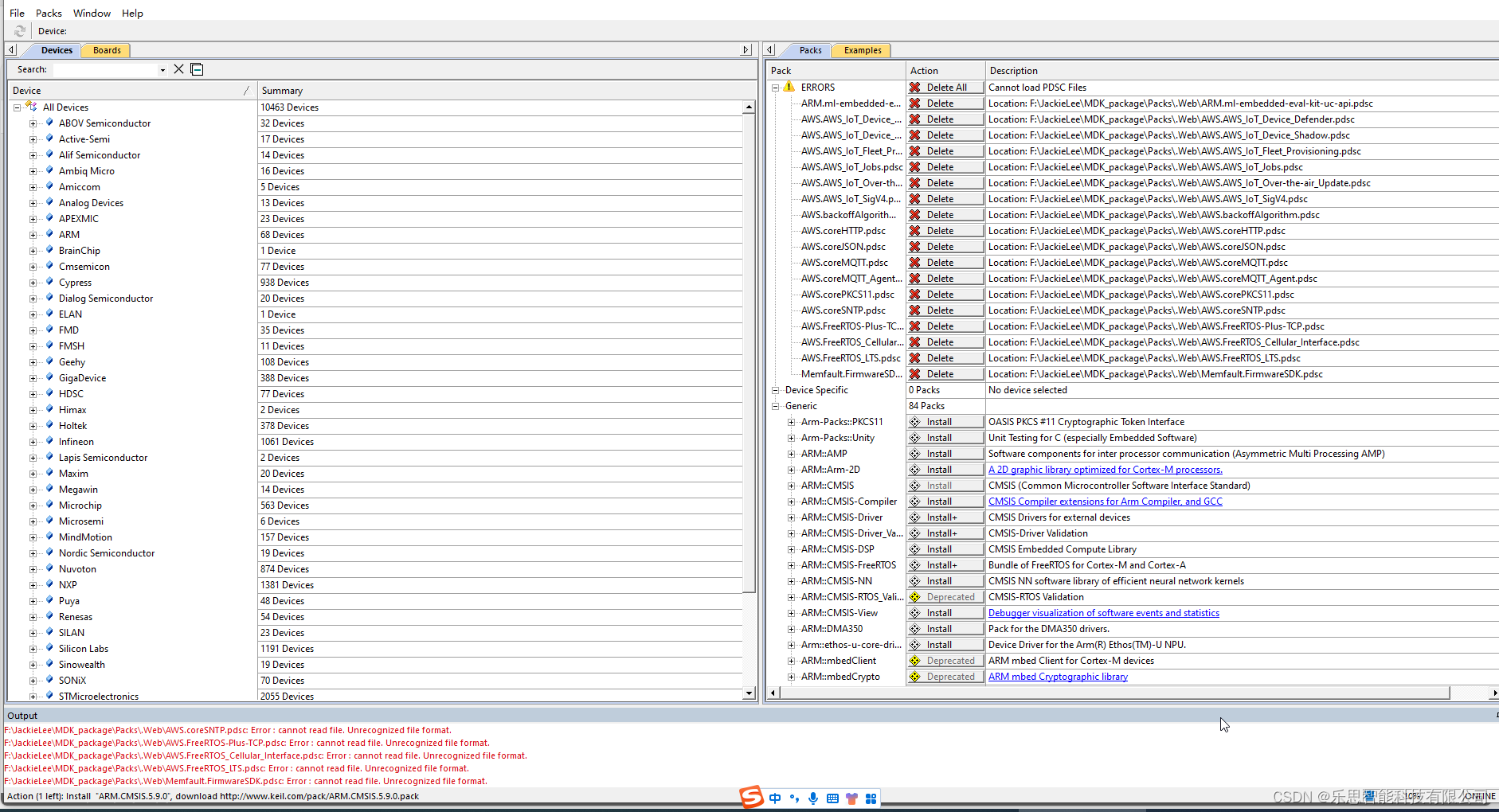This screenshot has height=812, width=1499.
Task: Click the Microchip vendor icon
Action: point(49,505)
